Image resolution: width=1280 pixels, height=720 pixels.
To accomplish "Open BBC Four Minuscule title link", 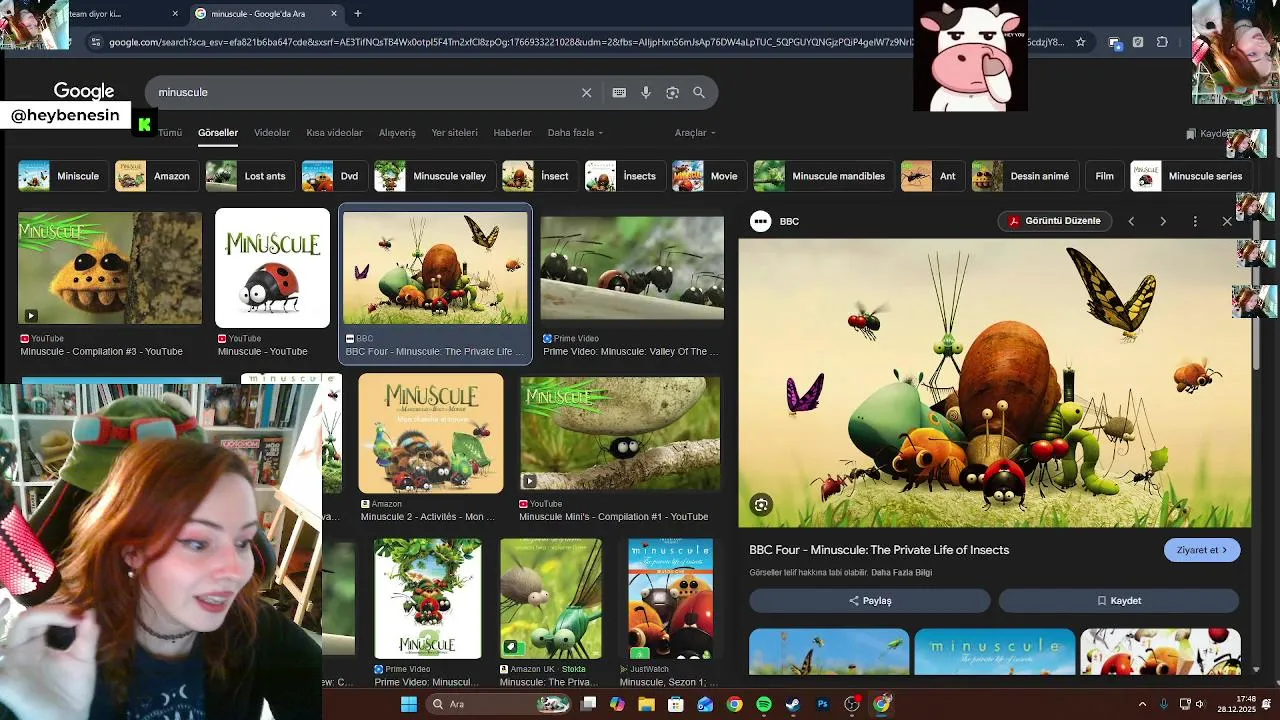I will 879,550.
